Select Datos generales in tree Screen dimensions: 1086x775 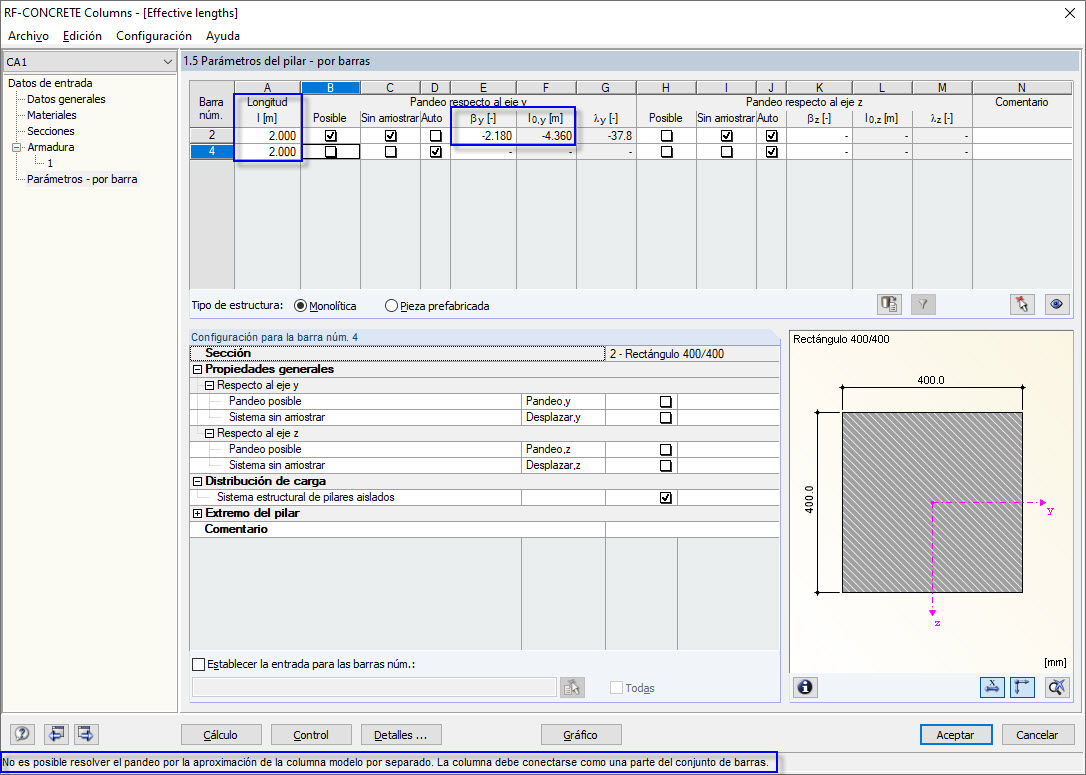[x=66, y=99]
